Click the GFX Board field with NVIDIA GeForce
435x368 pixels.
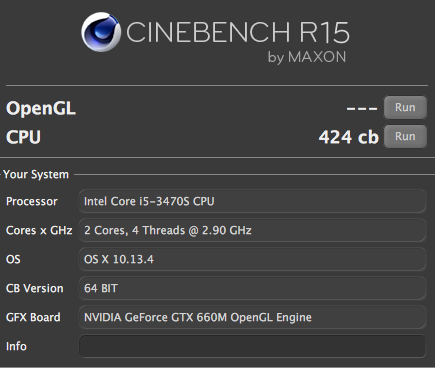[252, 317]
